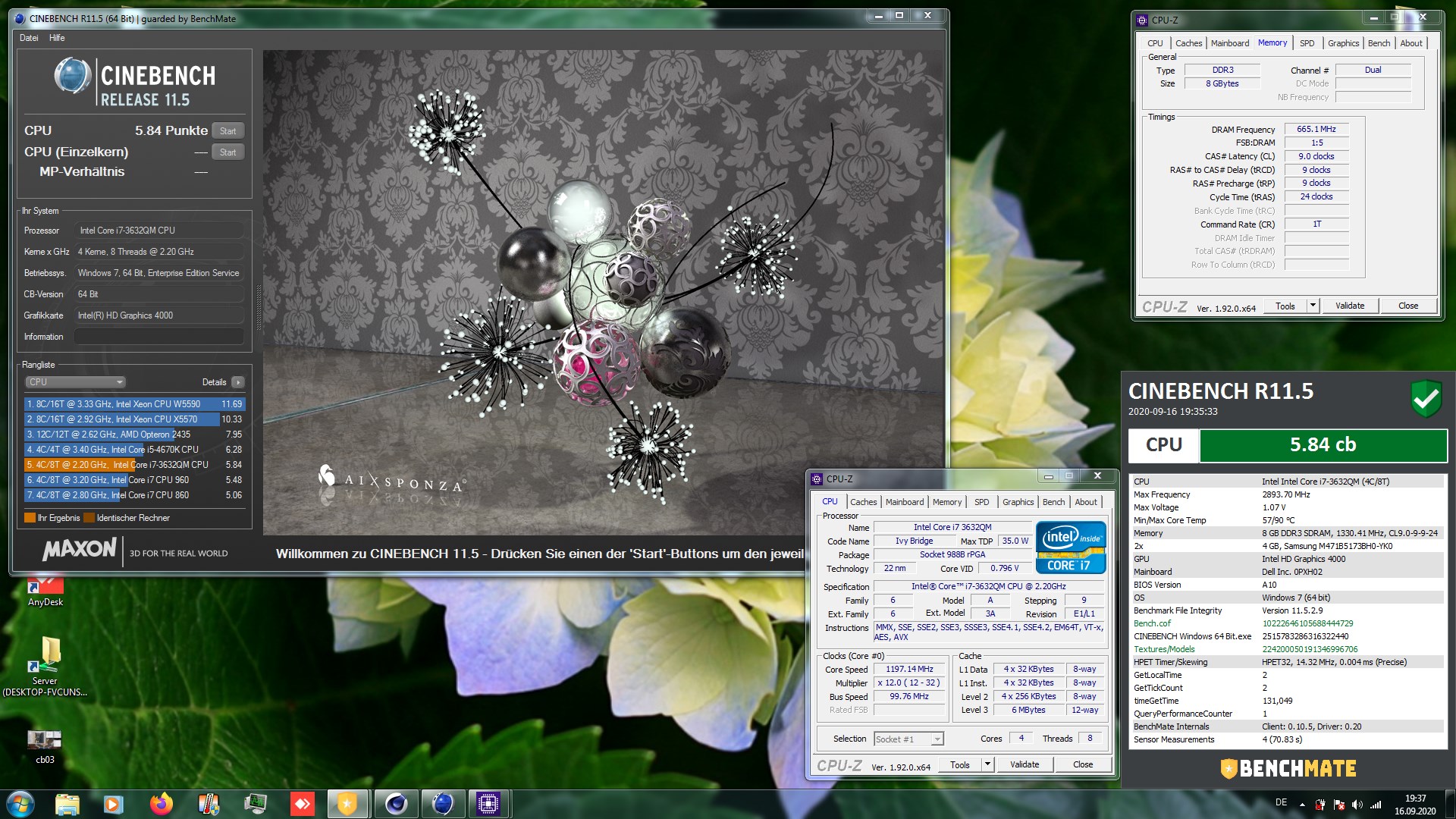The width and height of the screenshot is (1456, 819).
Task: Select highlighted ranking entry i7-3632QM
Action: (x=134, y=465)
